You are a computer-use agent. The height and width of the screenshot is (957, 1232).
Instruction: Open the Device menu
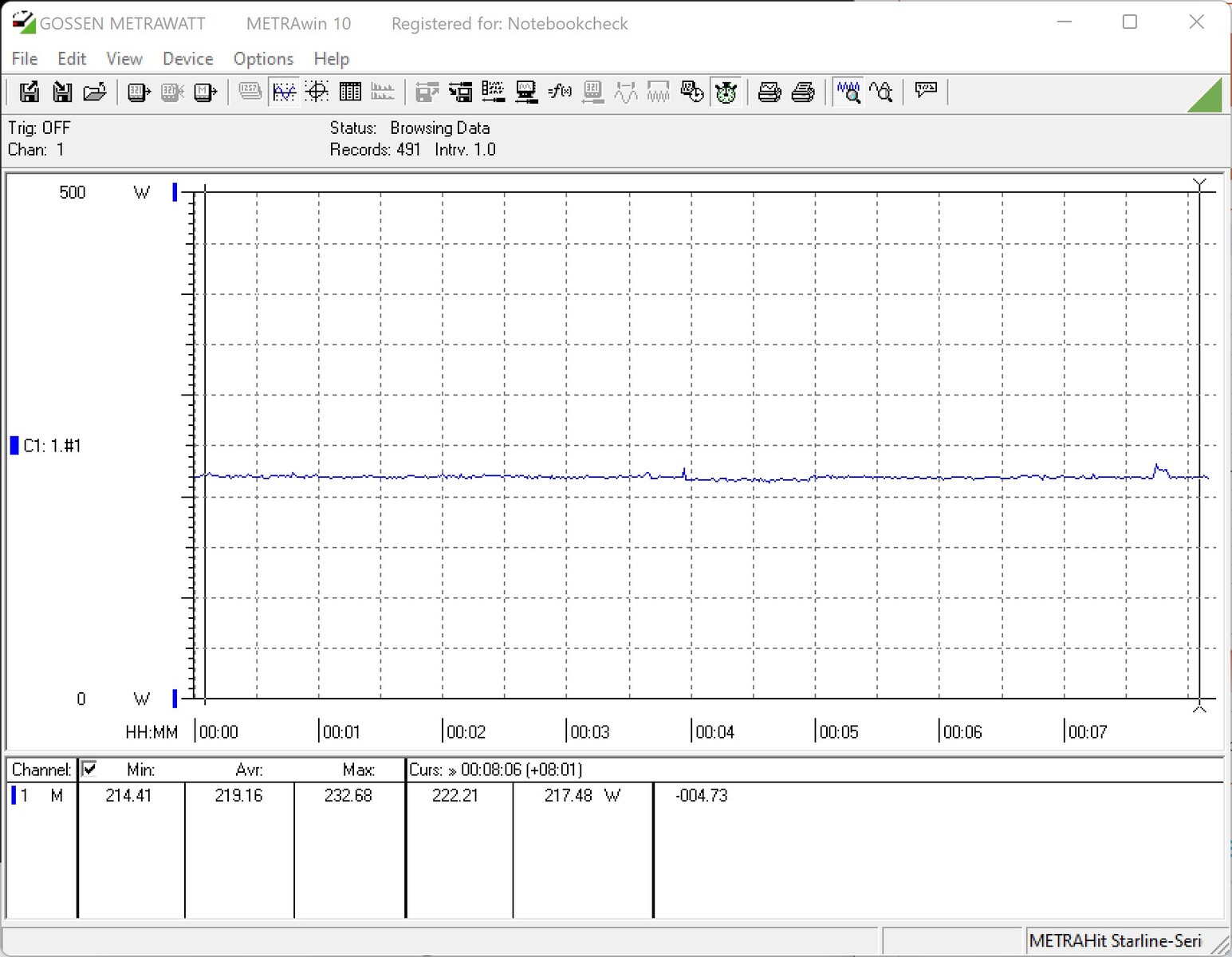tap(187, 59)
